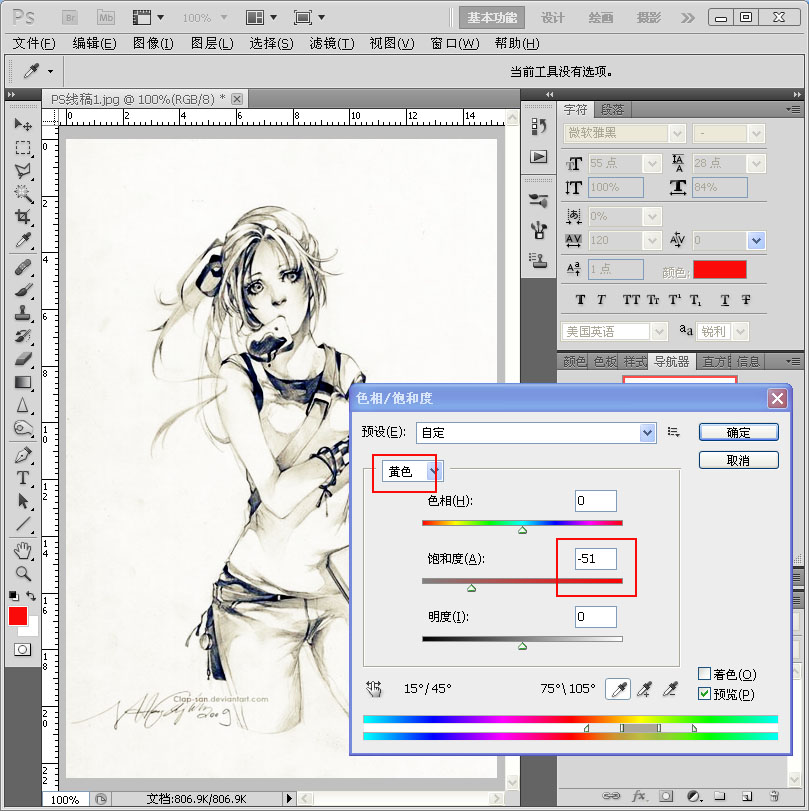This screenshot has height=811, width=809.
Task: Toggle Small Caps text style
Action: [x=653, y=300]
